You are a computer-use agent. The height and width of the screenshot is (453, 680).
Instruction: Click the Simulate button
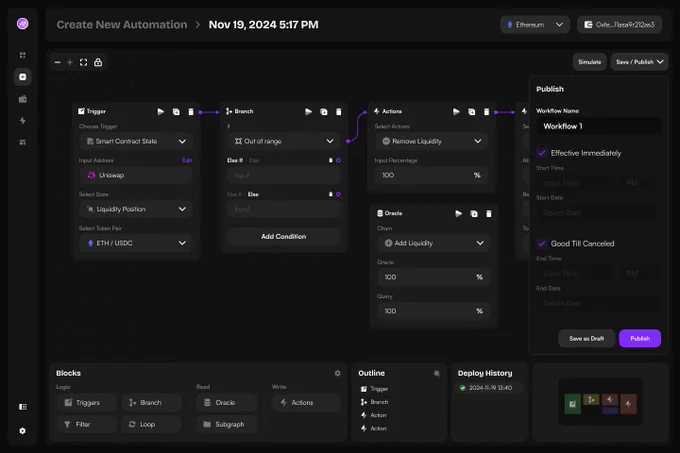tap(589, 62)
